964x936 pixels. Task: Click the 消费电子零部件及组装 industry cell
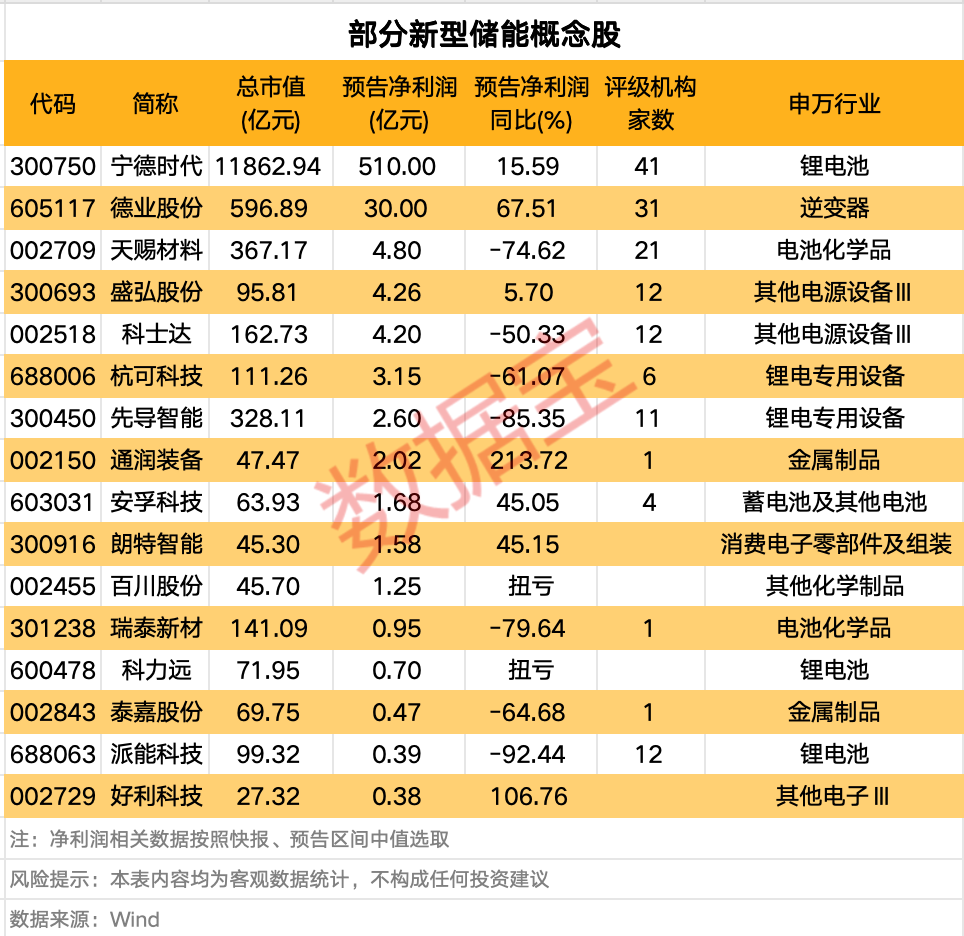coord(834,544)
